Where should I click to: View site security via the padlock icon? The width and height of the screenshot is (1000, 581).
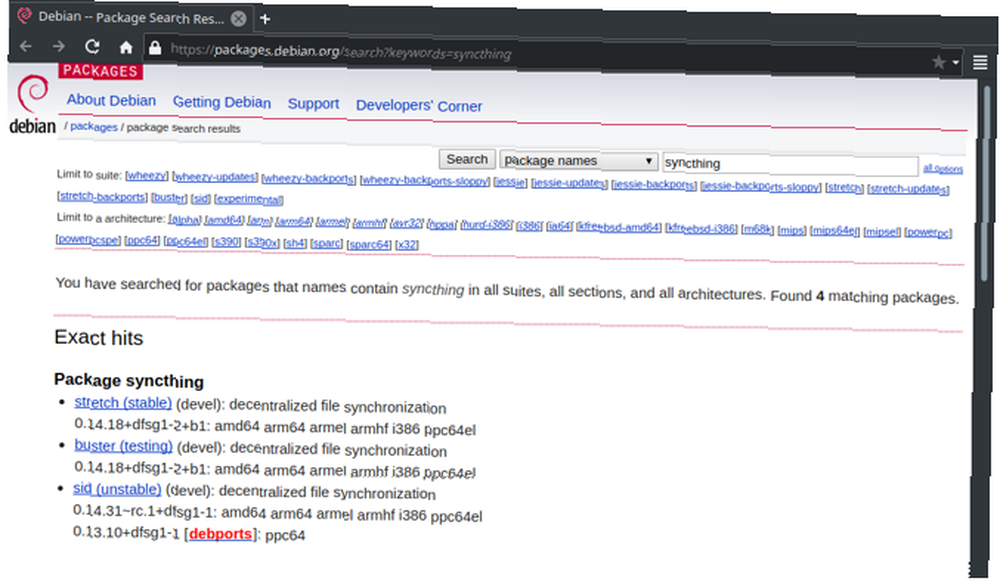[155, 48]
